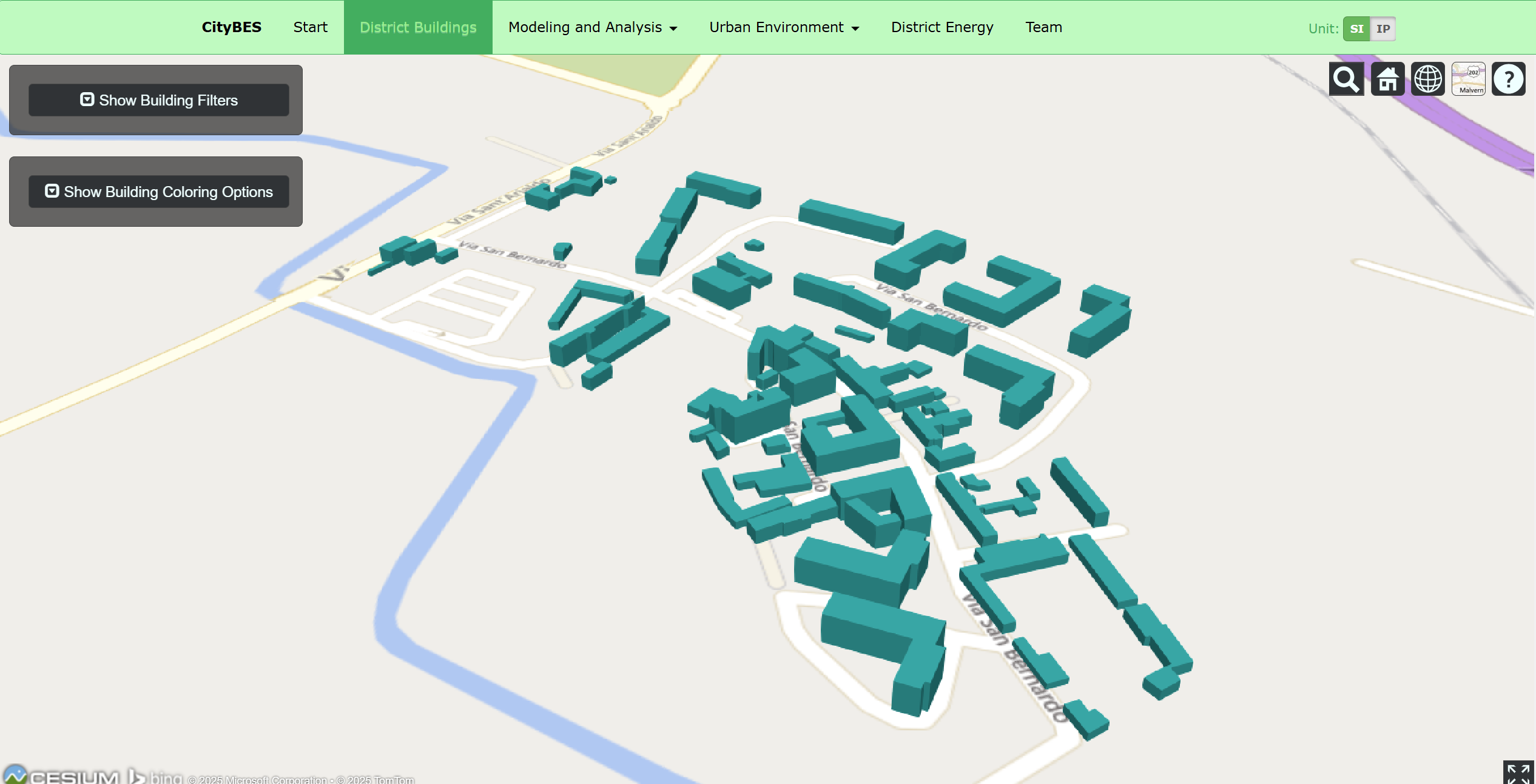Open the geocoder search magnifier icon
1536x784 pixels.
1346,79
